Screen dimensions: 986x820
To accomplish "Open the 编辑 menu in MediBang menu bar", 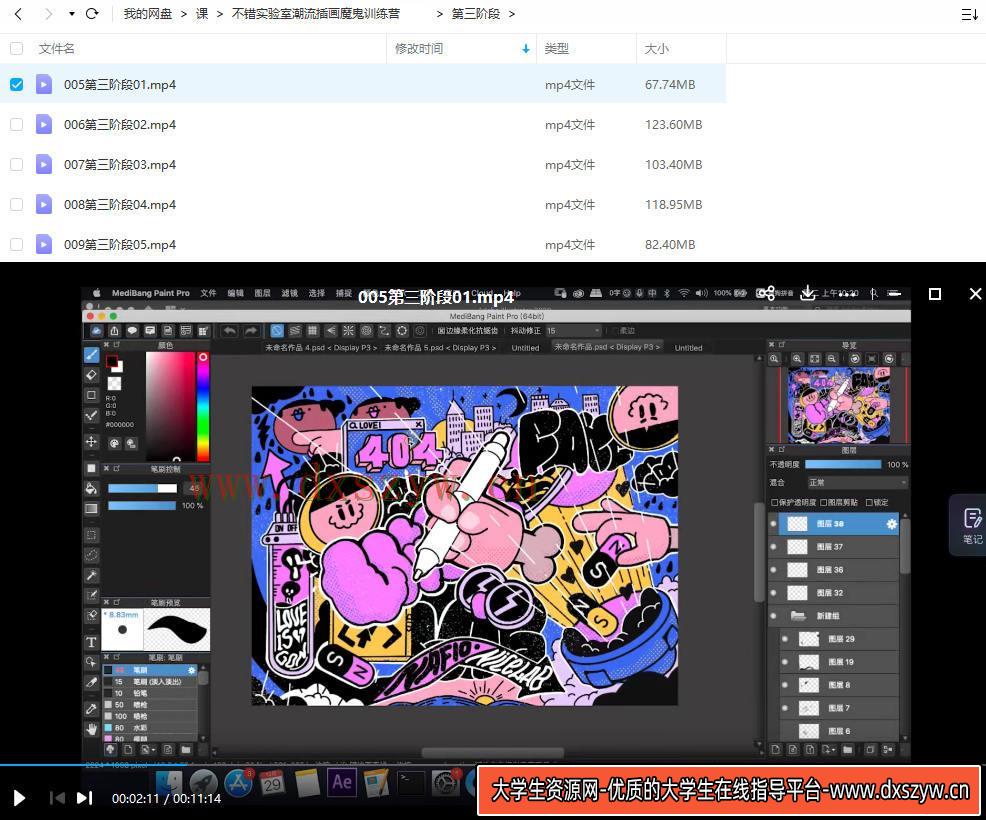I will click(235, 293).
